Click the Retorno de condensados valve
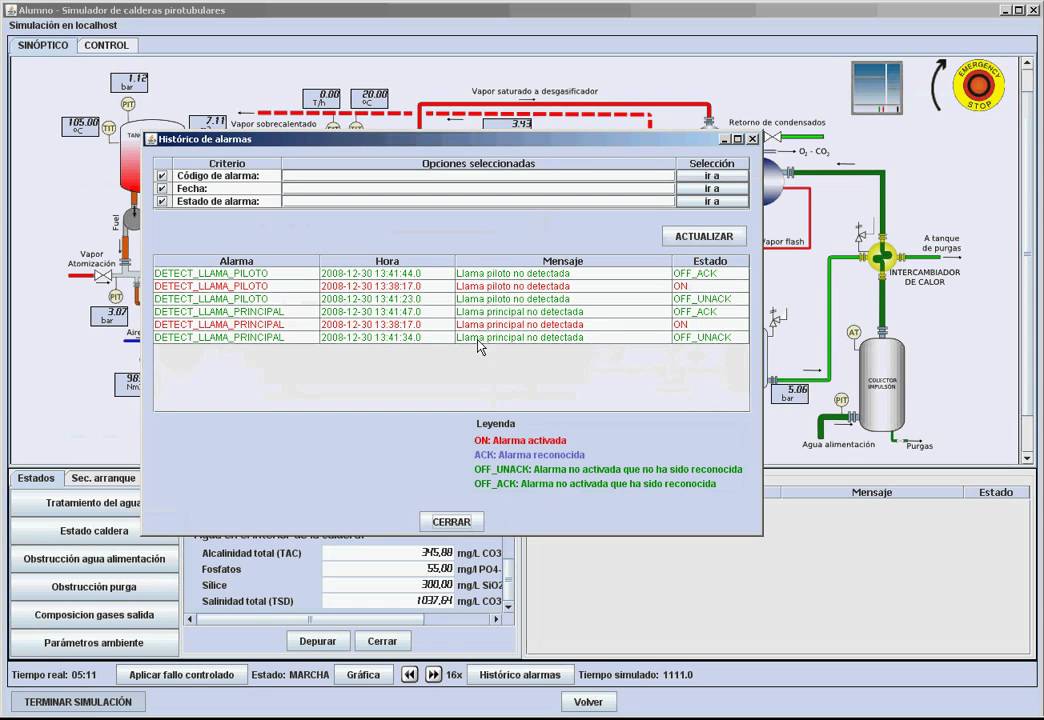Viewport: 1044px width, 720px height. (x=772, y=137)
